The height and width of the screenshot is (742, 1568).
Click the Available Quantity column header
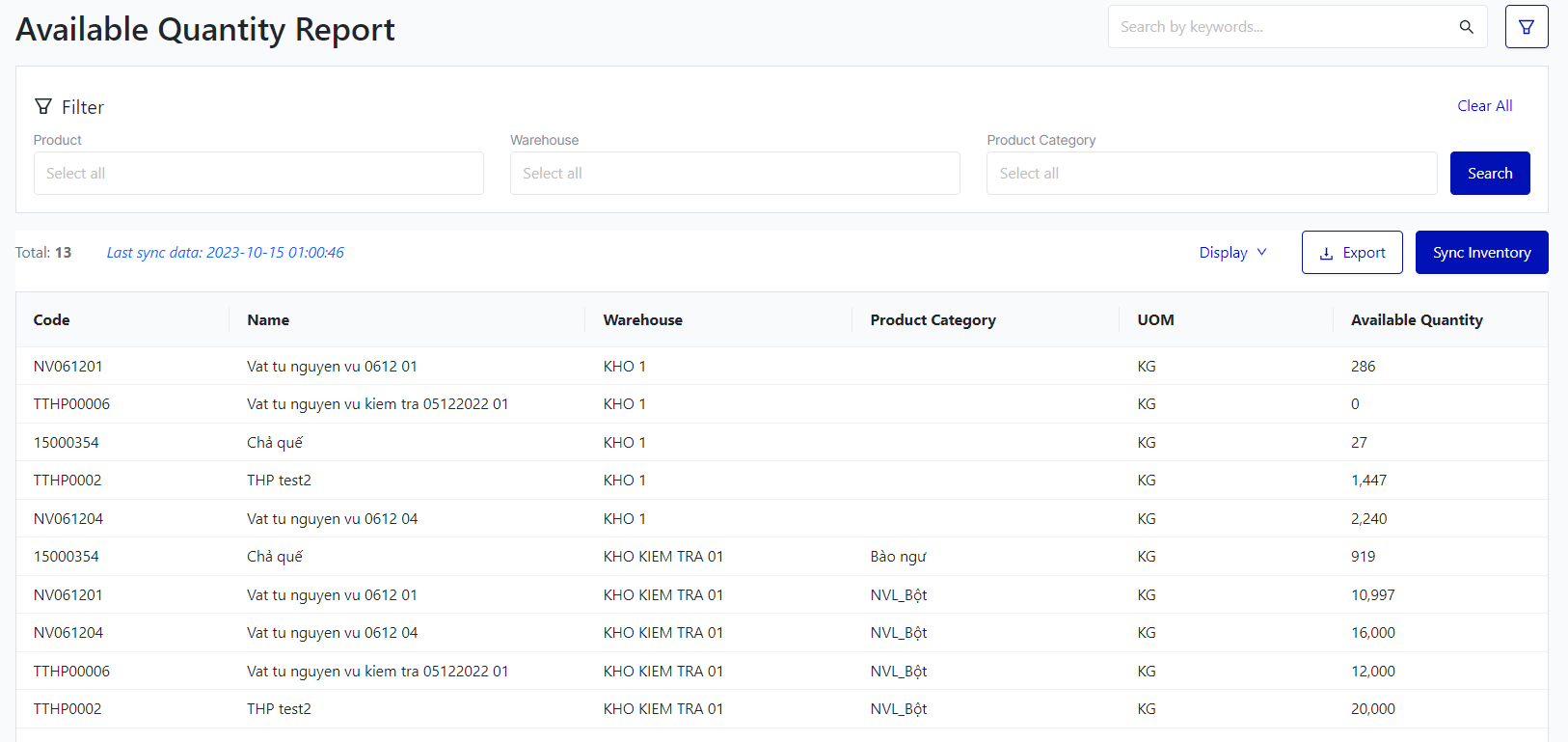pyautogui.click(x=1416, y=320)
